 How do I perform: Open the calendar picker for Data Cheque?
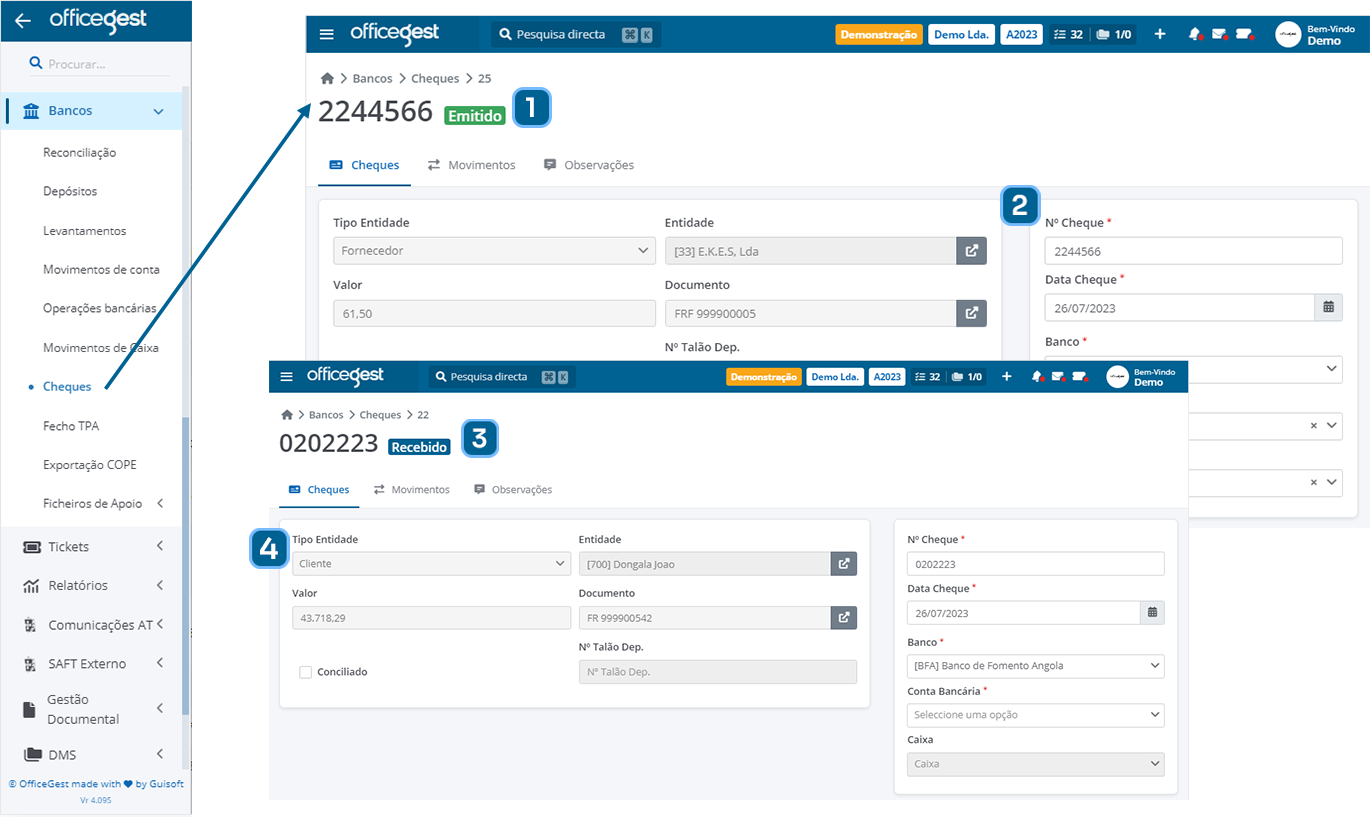pos(1152,612)
